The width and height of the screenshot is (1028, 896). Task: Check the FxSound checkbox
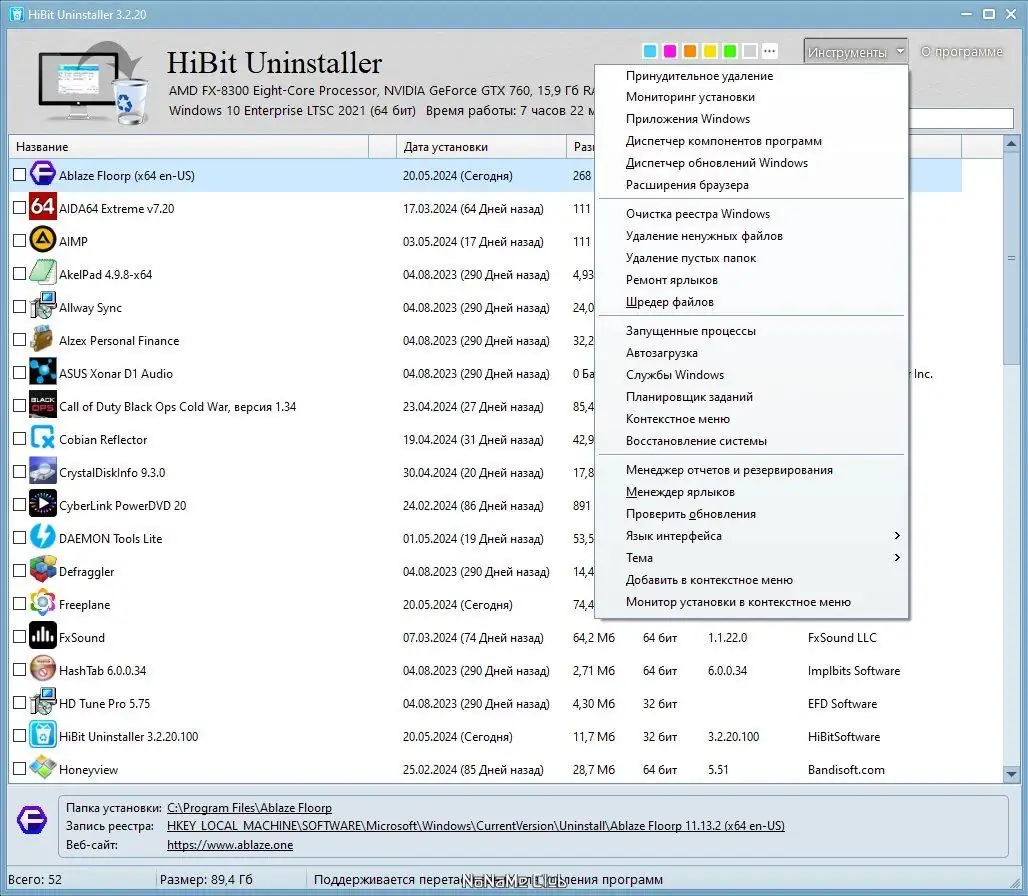tap(20, 636)
